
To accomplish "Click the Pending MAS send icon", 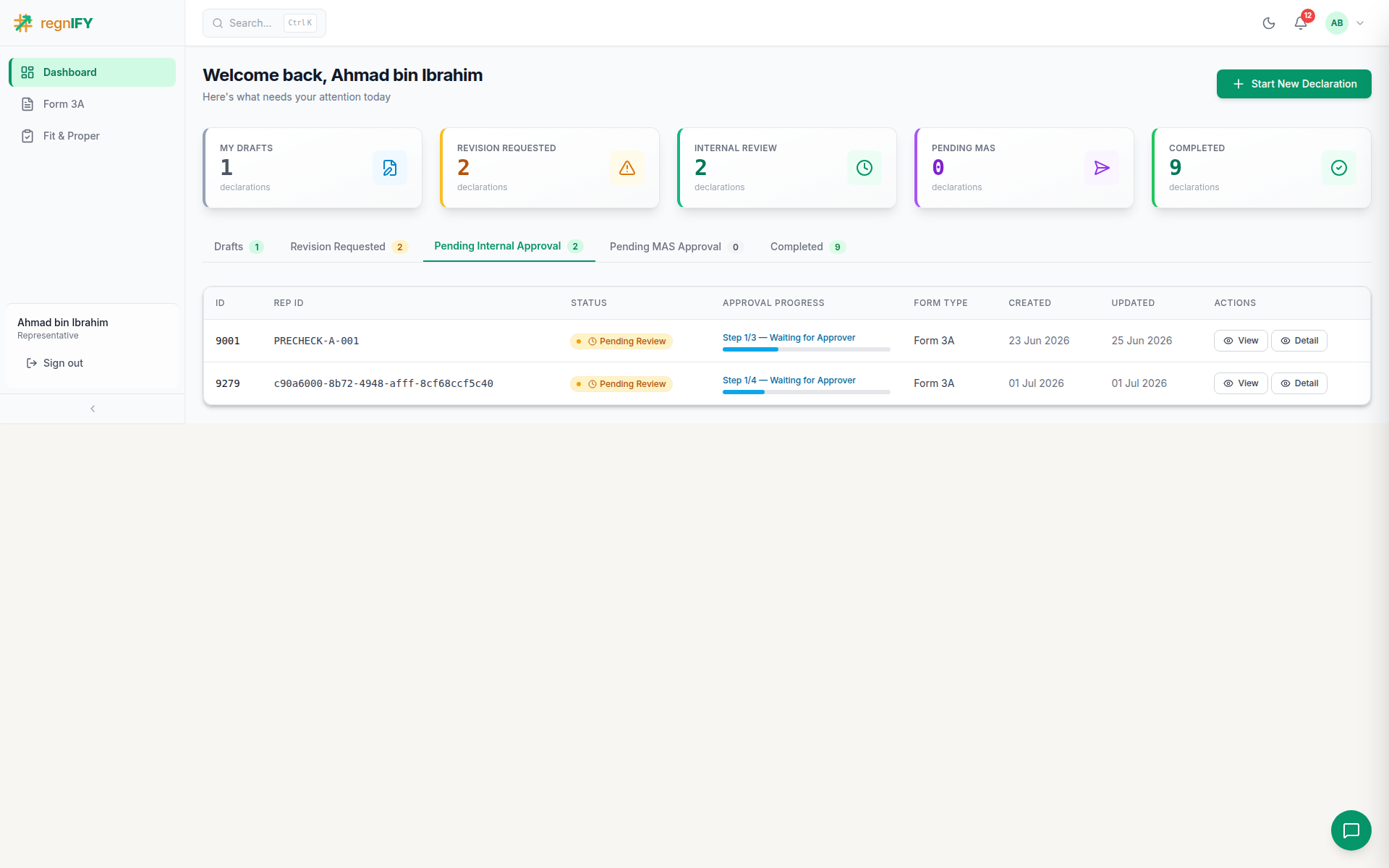I will (1102, 168).
